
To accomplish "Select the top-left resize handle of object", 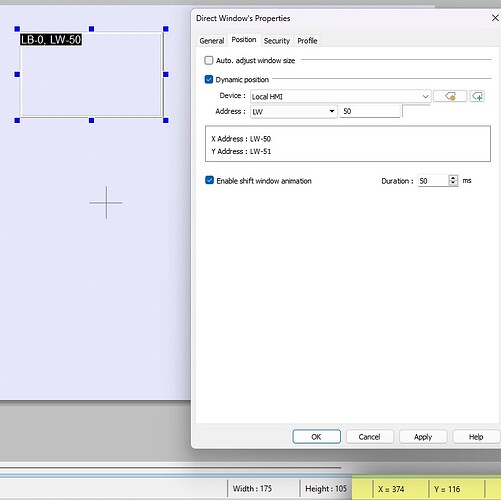I will pos(17,29).
